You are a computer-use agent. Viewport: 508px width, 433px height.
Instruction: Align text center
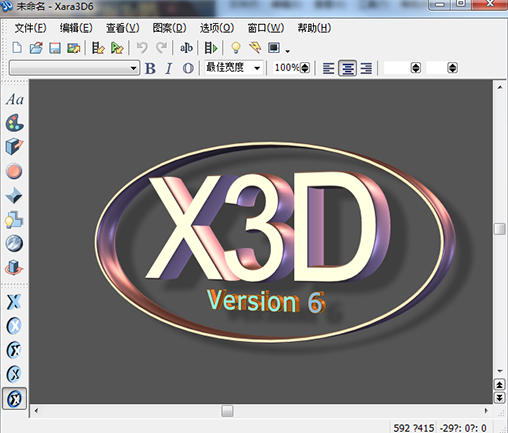[347, 69]
